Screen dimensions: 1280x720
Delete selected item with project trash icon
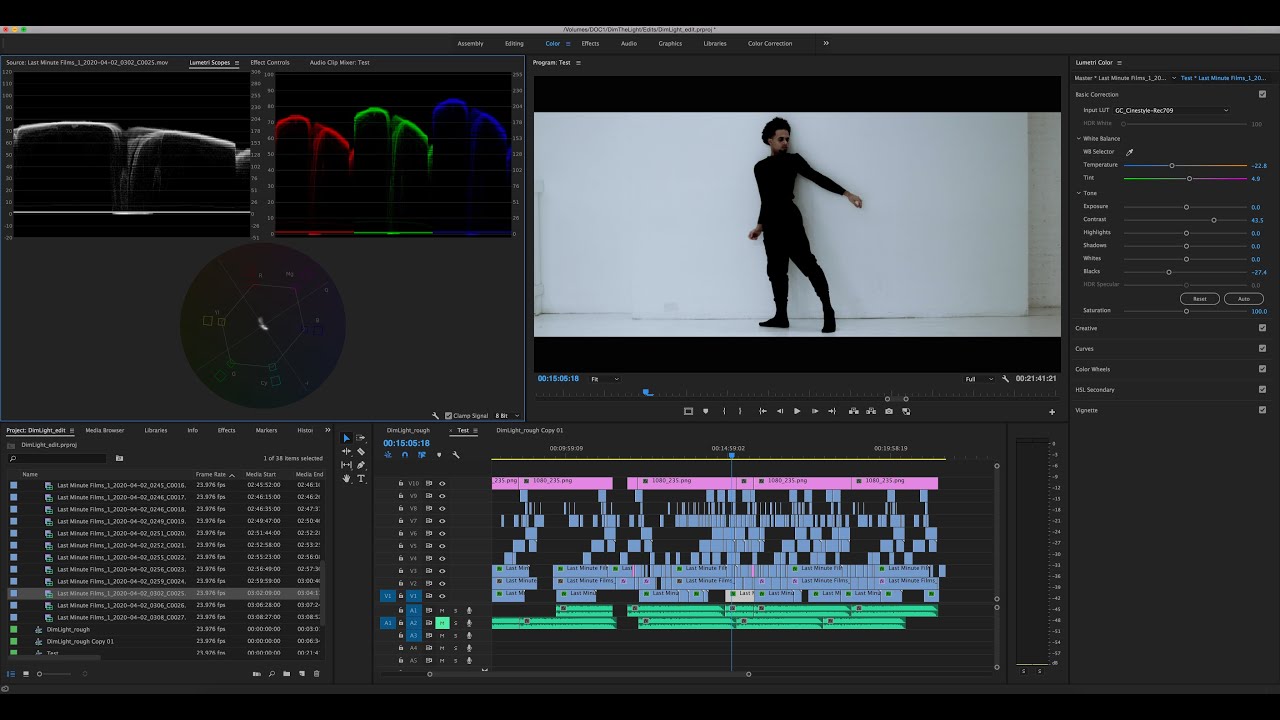[317, 674]
